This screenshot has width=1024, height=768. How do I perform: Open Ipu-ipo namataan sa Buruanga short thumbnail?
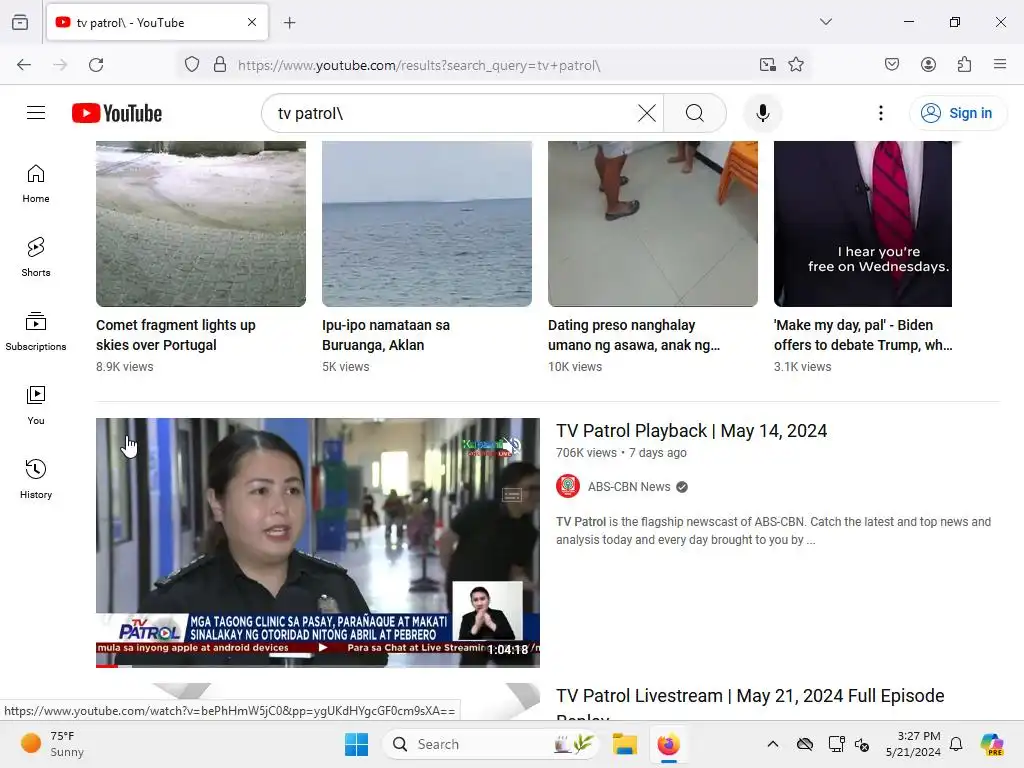(426, 224)
